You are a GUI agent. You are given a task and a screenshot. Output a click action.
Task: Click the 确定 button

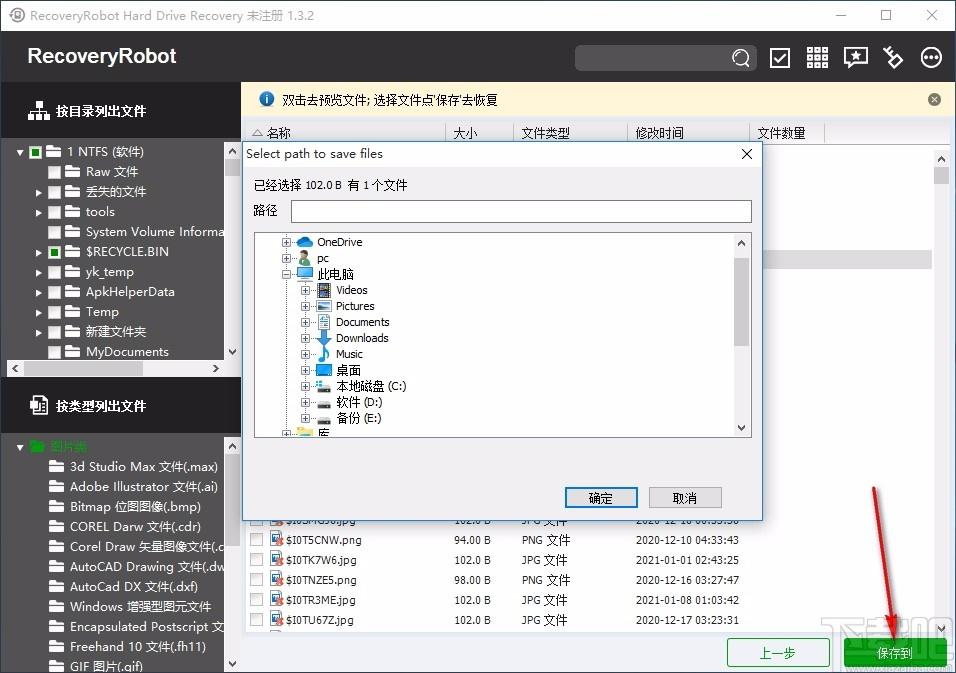(601, 497)
